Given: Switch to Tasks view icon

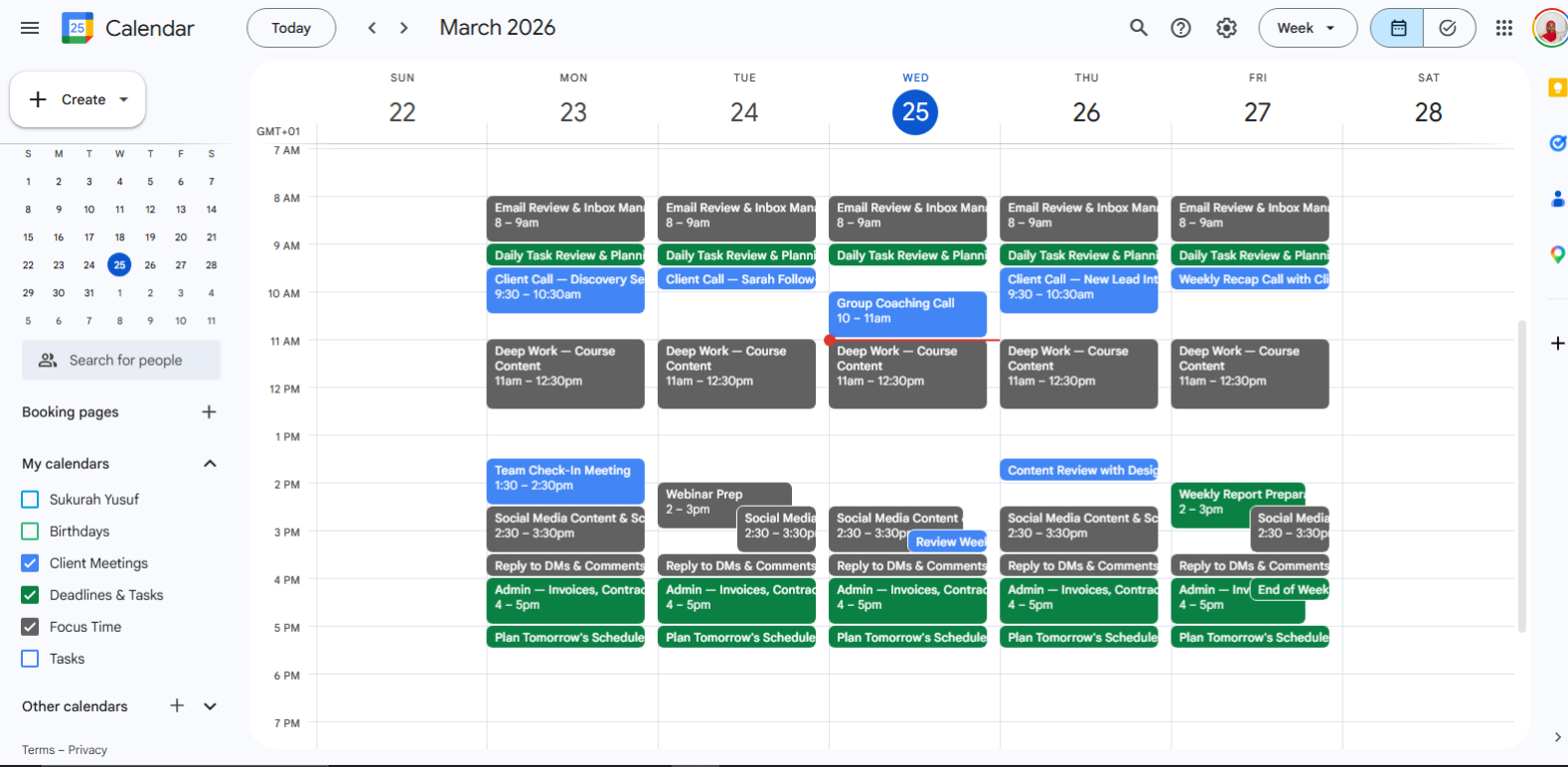Looking at the screenshot, I should 1449,28.
